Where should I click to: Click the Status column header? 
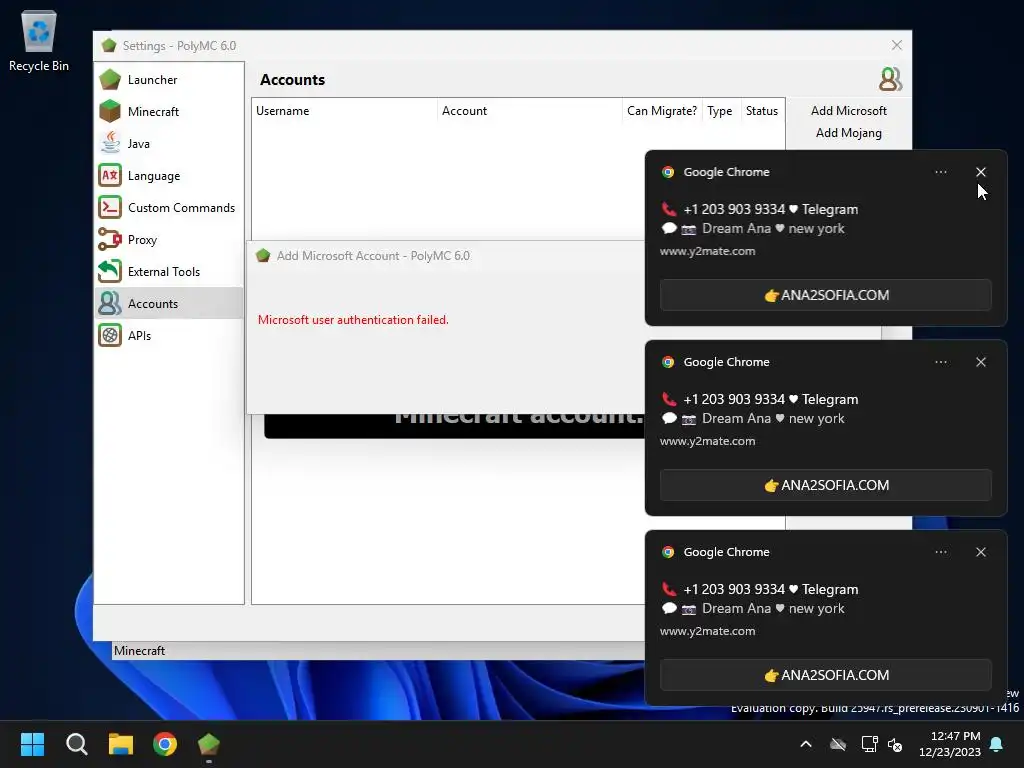click(761, 111)
